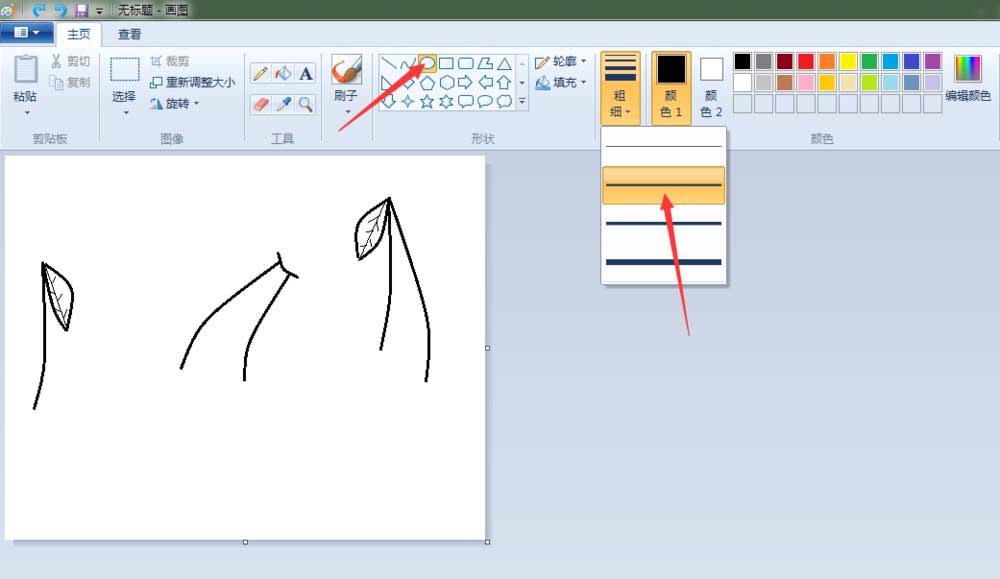Pick the purple color swatch
This screenshot has width=1000, height=579.
coord(932,61)
